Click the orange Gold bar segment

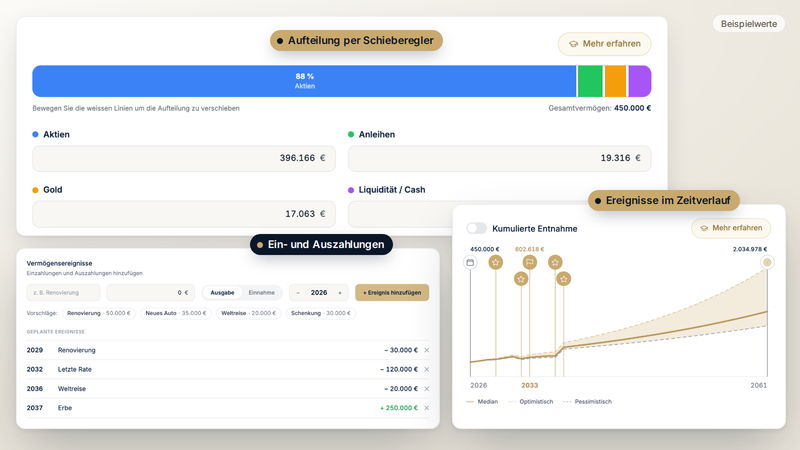coord(615,81)
